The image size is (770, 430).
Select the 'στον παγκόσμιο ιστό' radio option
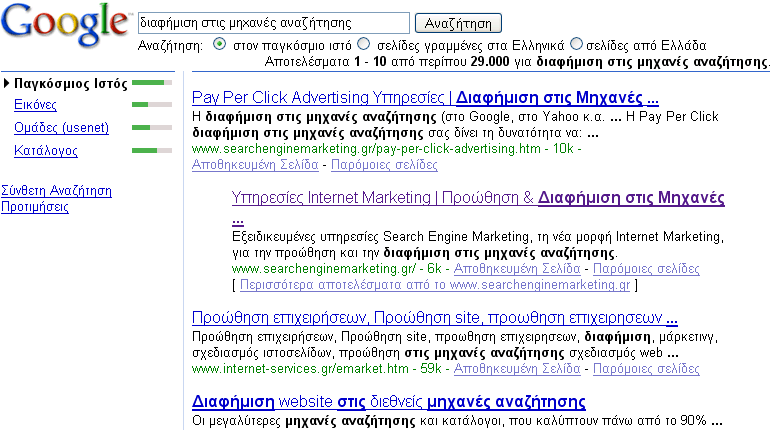tap(220, 44)
